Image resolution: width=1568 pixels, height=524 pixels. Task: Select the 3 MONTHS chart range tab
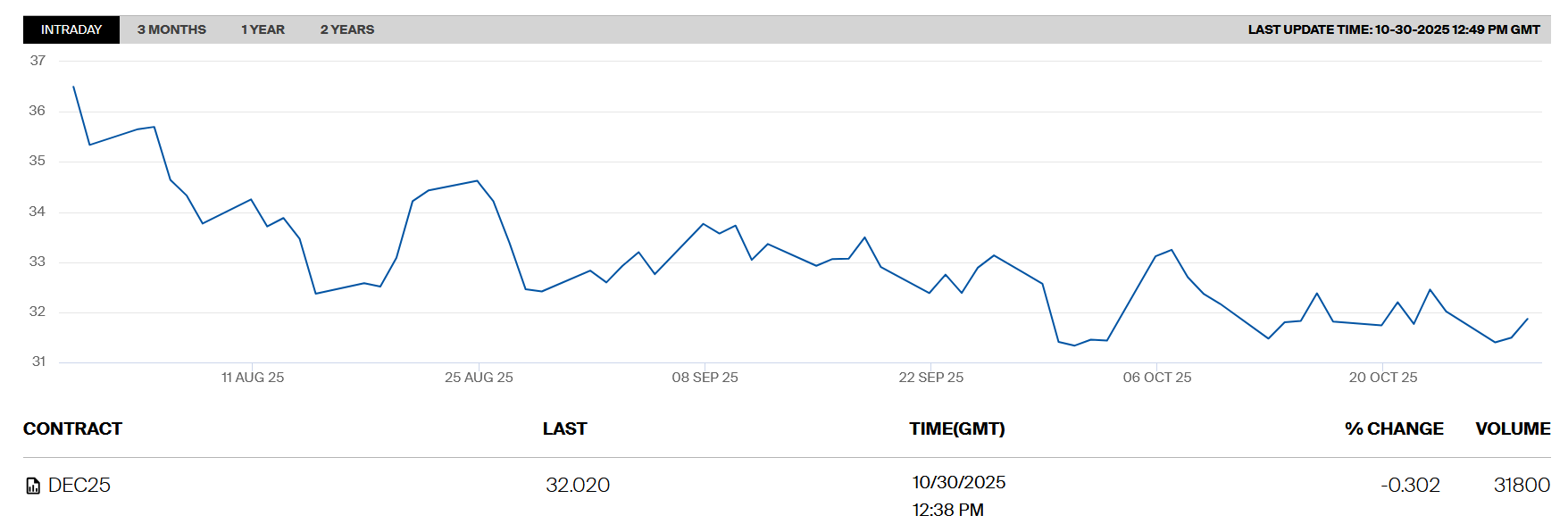tap(171, 29)
